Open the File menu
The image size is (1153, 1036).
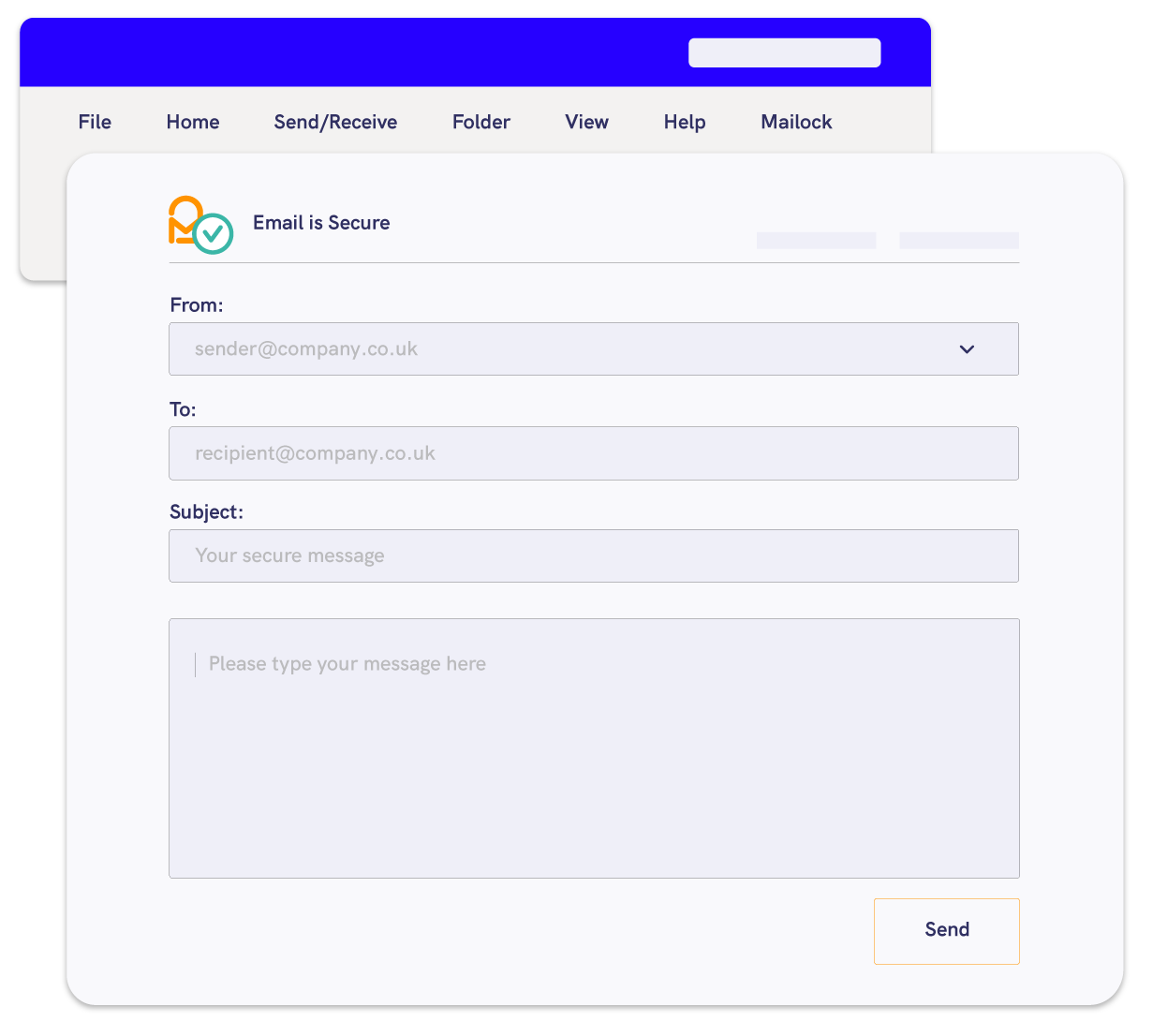94,122
